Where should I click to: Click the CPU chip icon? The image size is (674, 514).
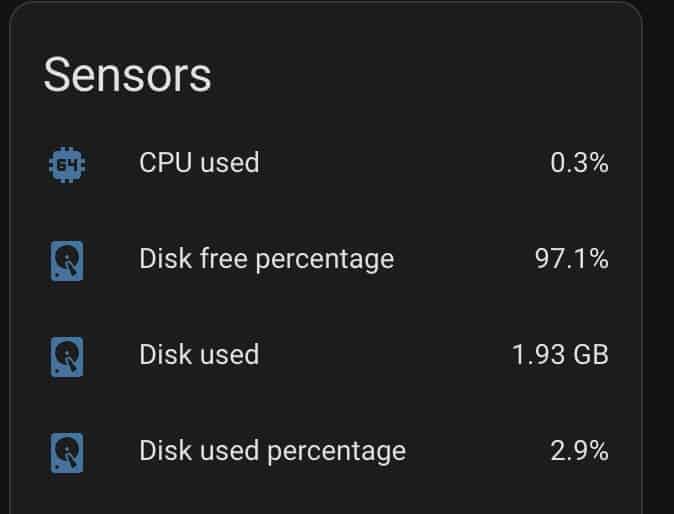67,165
